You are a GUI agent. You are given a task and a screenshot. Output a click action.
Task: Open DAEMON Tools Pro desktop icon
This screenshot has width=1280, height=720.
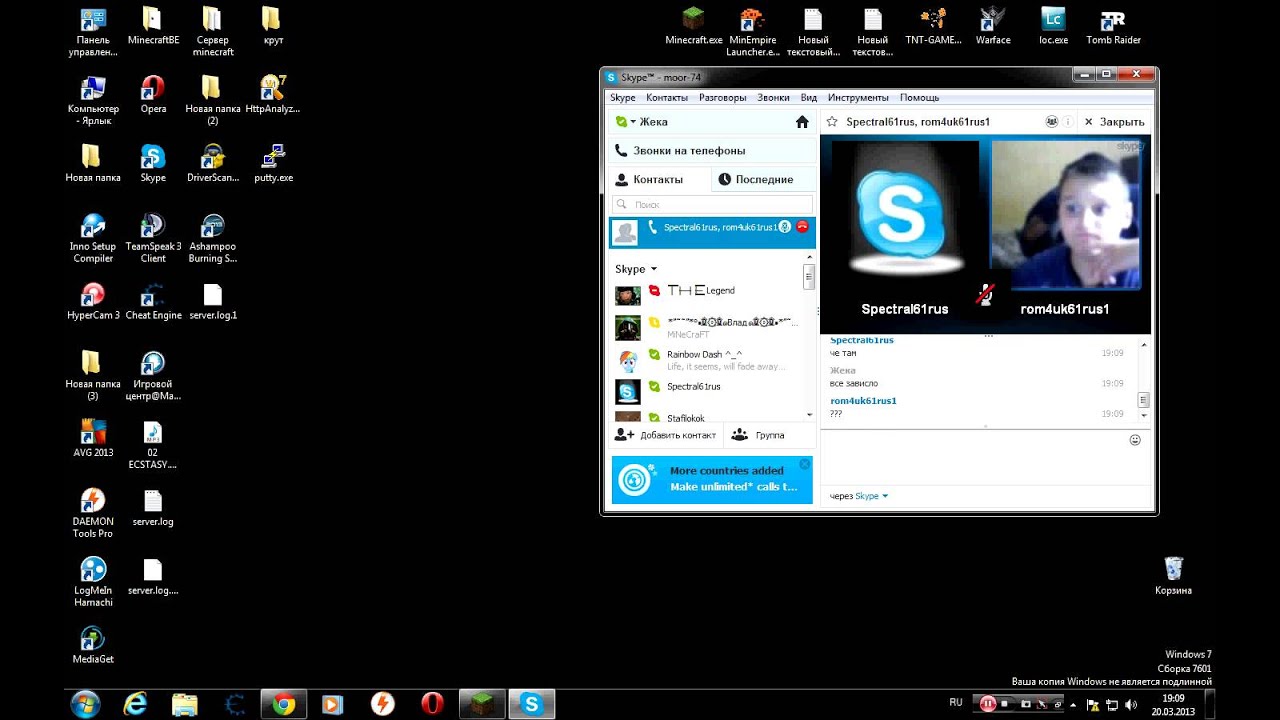93,514
